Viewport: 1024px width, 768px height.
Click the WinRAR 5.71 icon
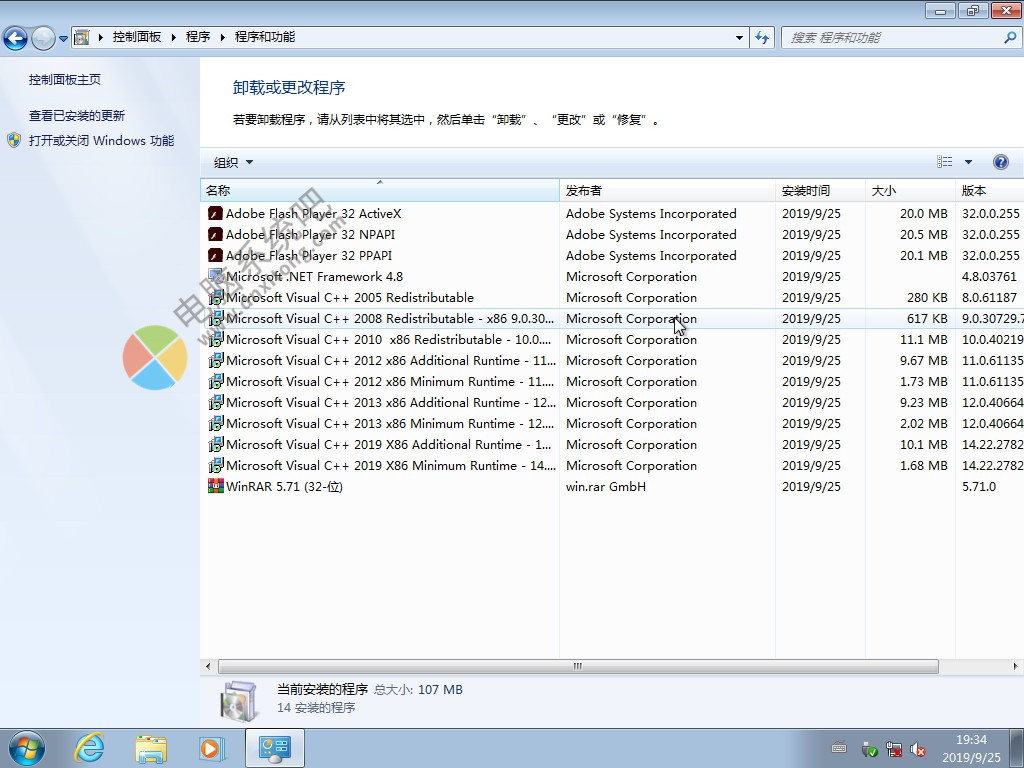coord(216,486)
